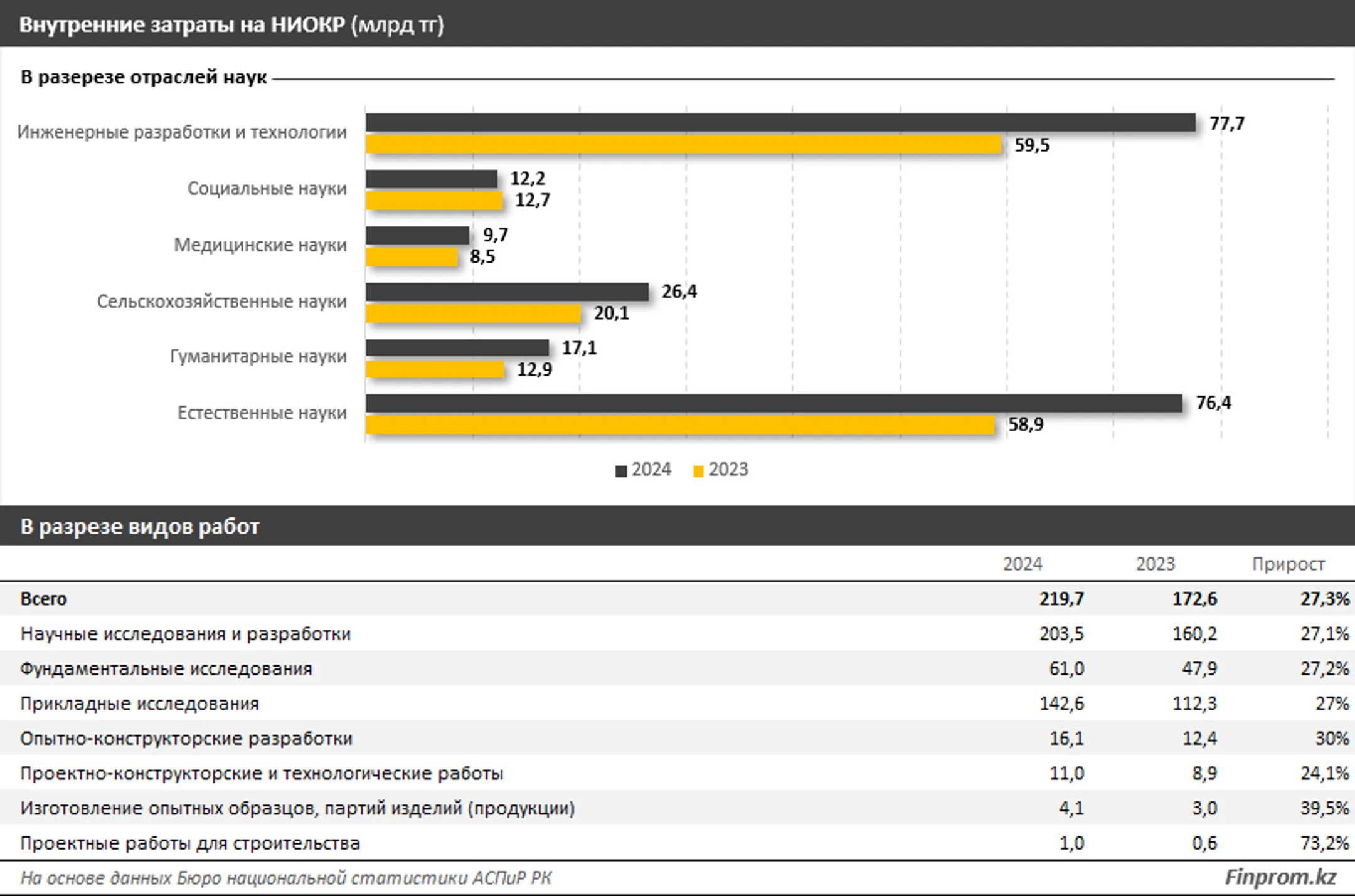Select the 2023 medical sciences bar 8,5

pos(412,257)
